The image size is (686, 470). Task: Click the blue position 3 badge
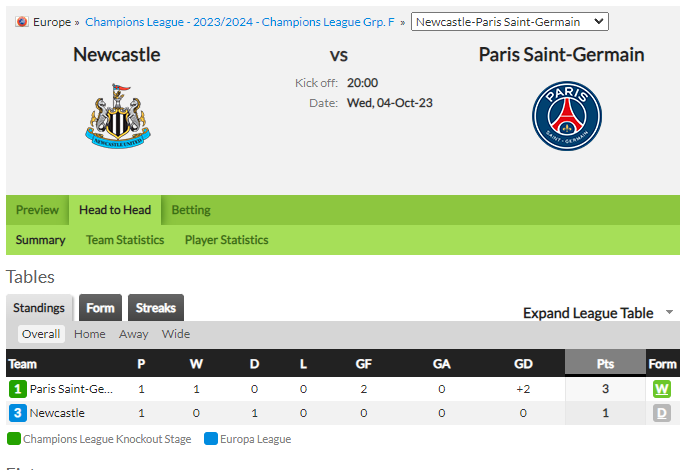[18, 413]
